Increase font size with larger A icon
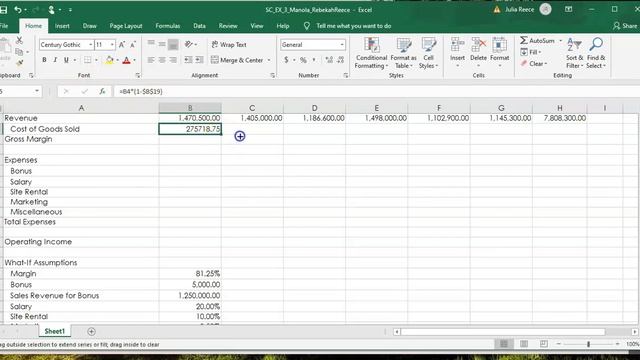The width and height of the screenshot is (640, 360). [x=122, y=44]
